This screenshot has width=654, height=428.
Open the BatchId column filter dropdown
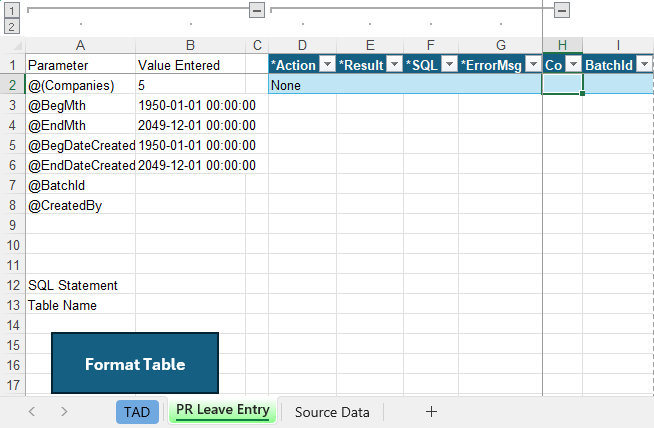pos(644,64)
